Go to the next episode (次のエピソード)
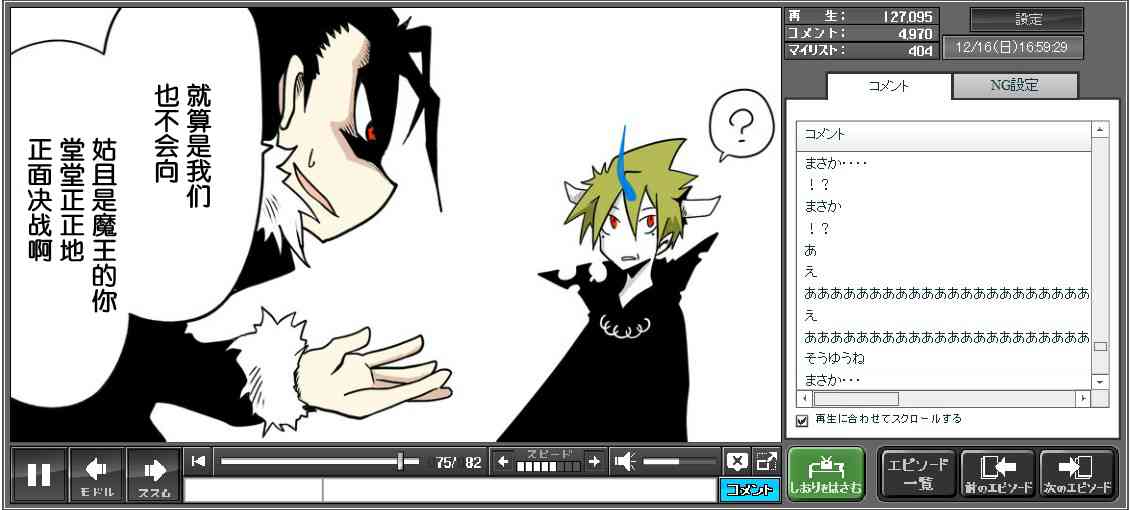The image size is (1131, 510). 1077,474
